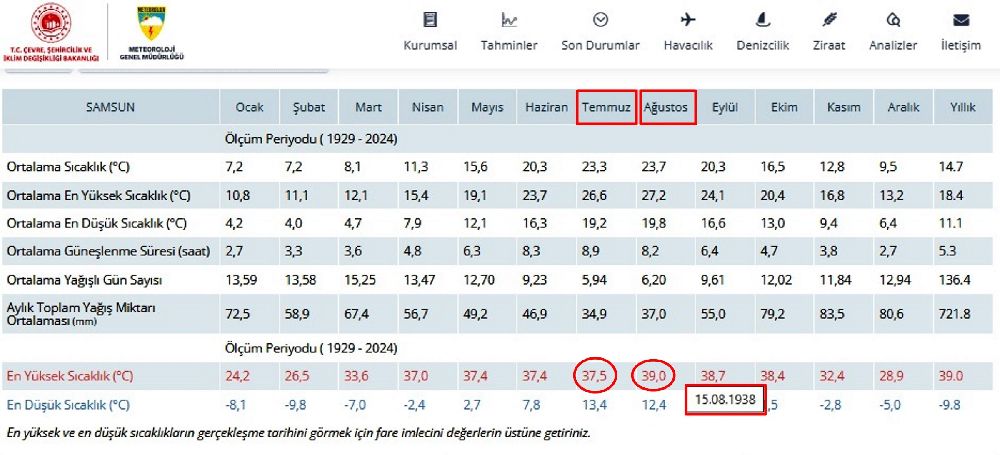The image size is (1000, 455).
Task: Click the Havacılık airplane icon
Action: point(688,20)
